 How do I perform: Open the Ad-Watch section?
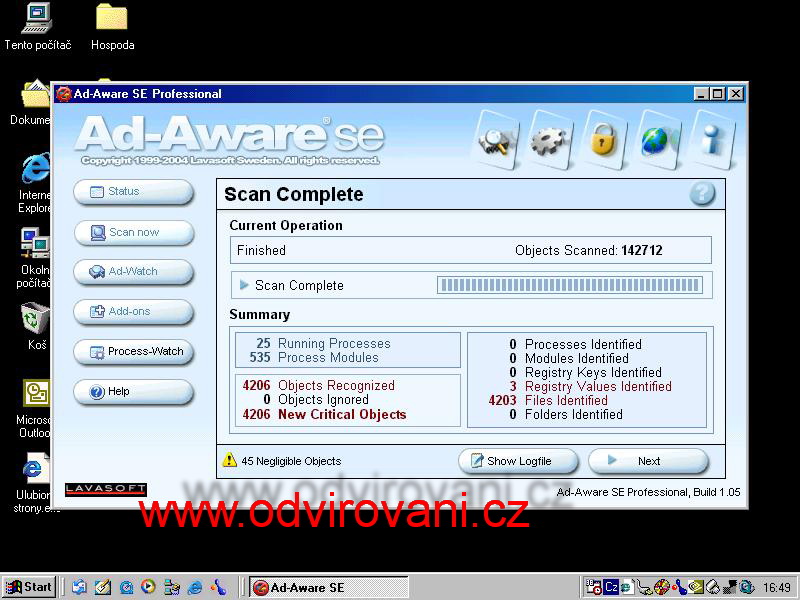134,272
